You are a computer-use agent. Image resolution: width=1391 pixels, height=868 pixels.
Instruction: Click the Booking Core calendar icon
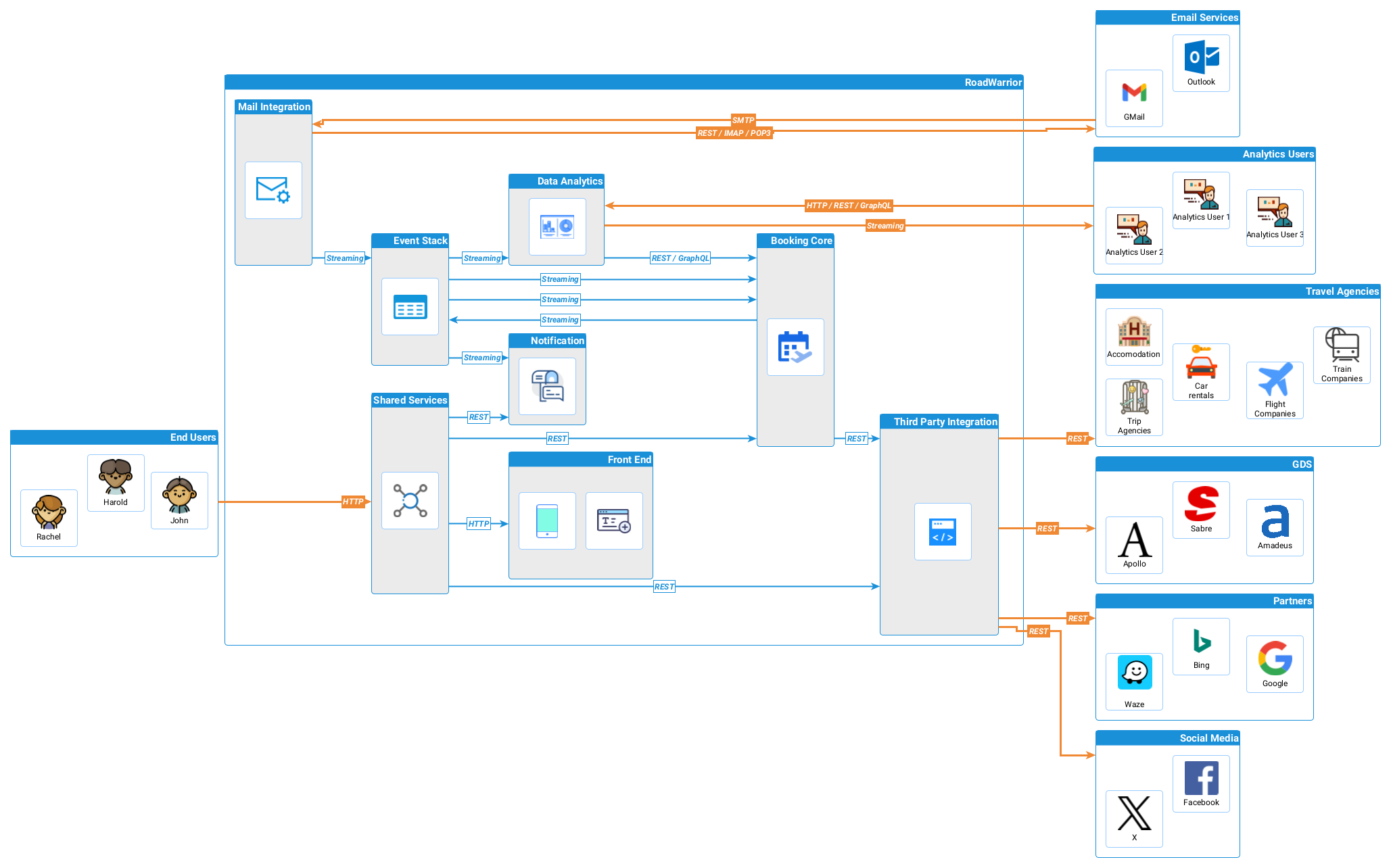tap(795, 347)
